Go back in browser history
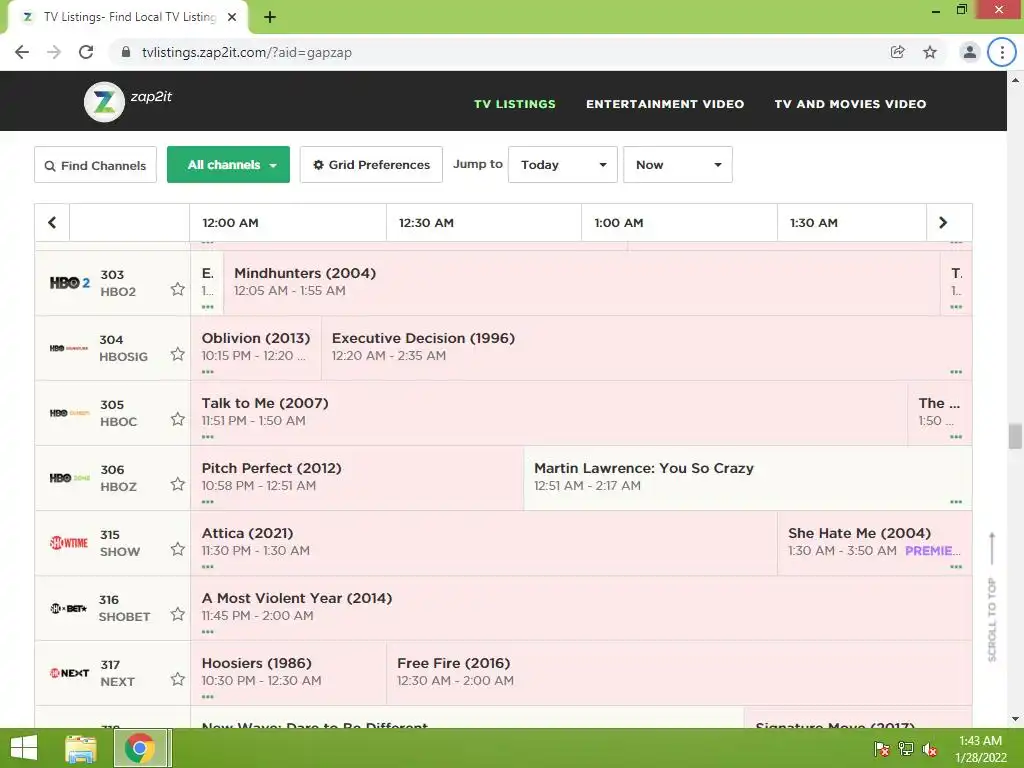Image resolution: width=1024 pixels, height=768 pixels. tap(22, 52)
